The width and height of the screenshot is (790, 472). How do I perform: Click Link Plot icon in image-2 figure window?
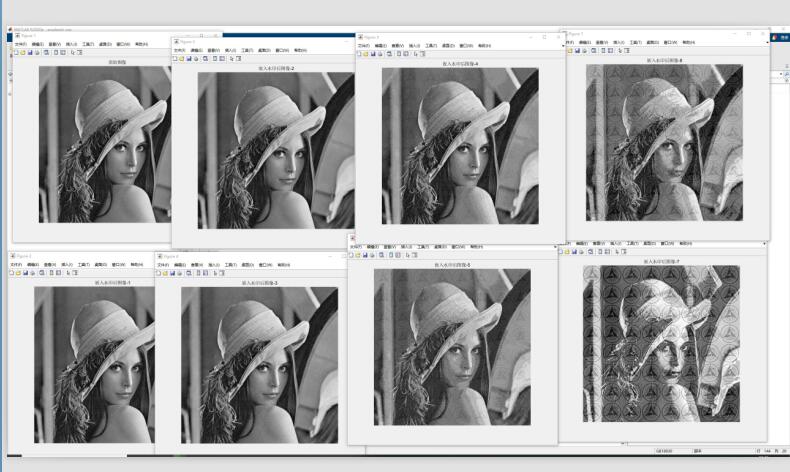tap(206, 58)
